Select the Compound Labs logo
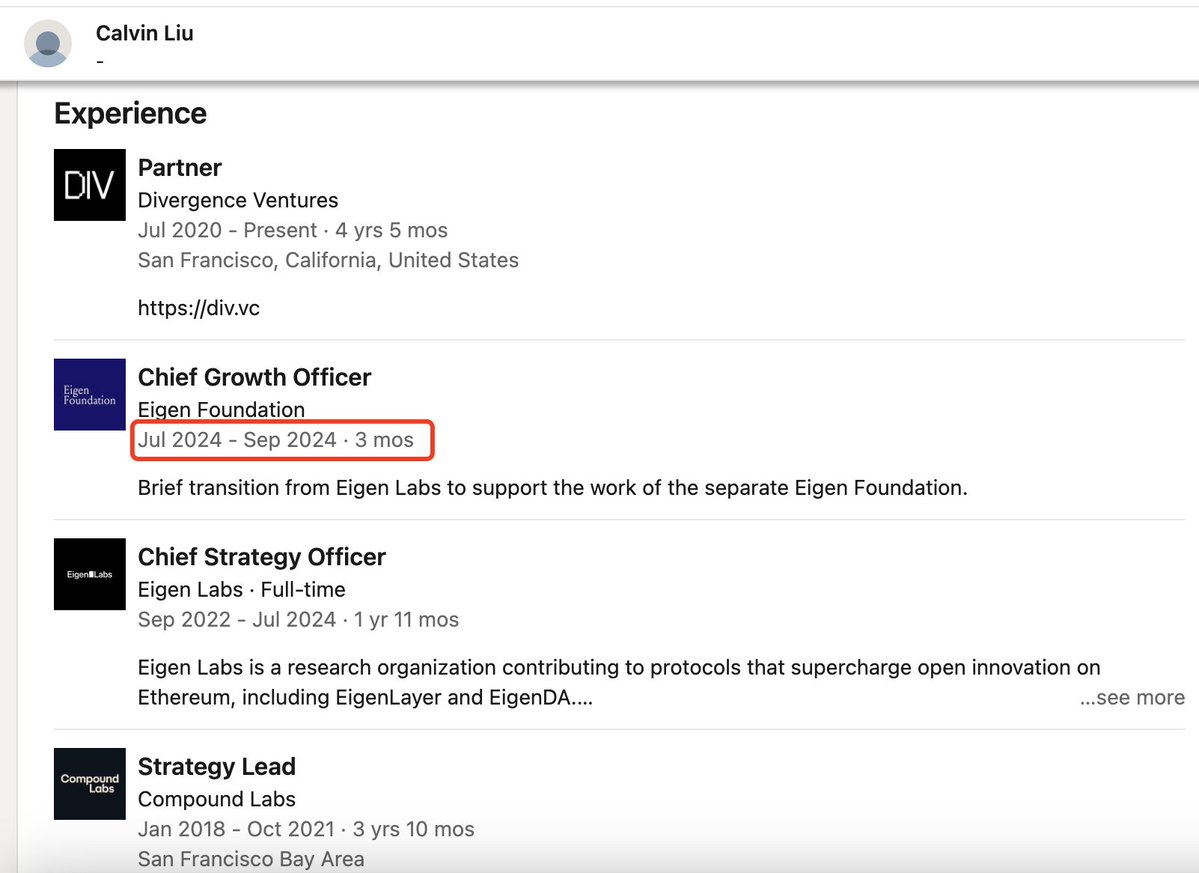This screenshot has width=1199, height=873. 90,784
